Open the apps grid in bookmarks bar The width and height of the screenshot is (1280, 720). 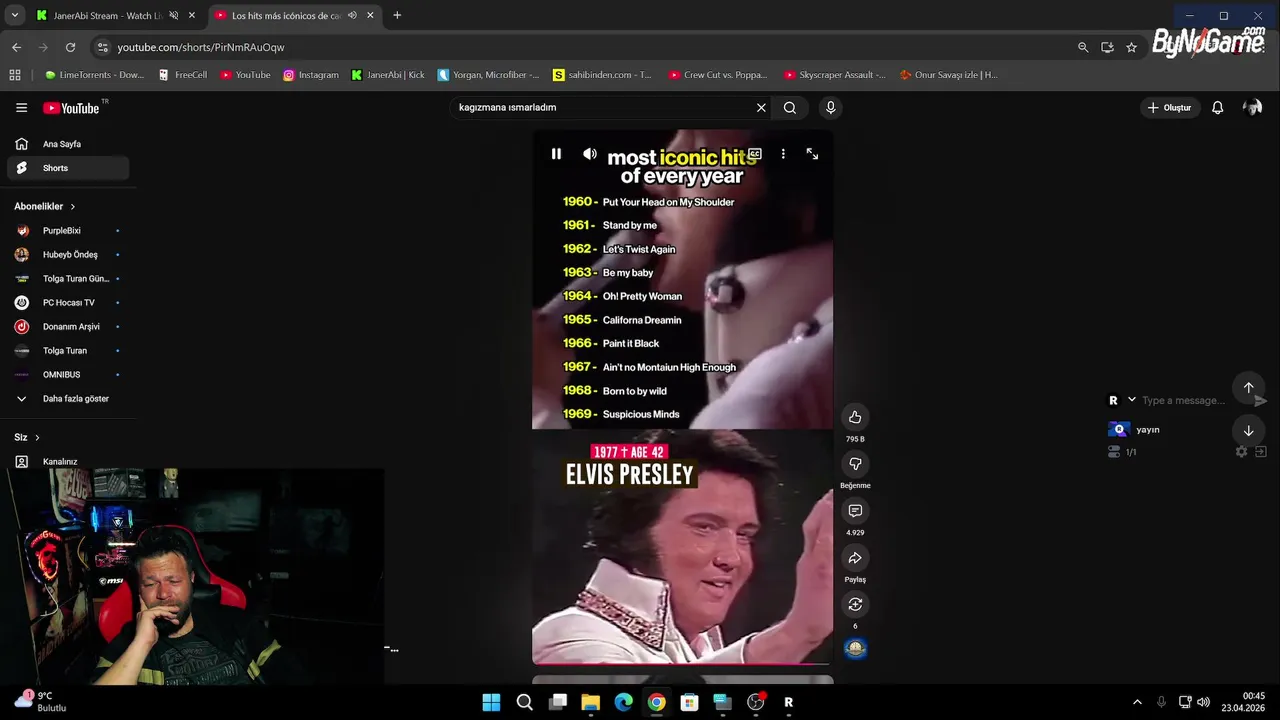coord(15,75)
